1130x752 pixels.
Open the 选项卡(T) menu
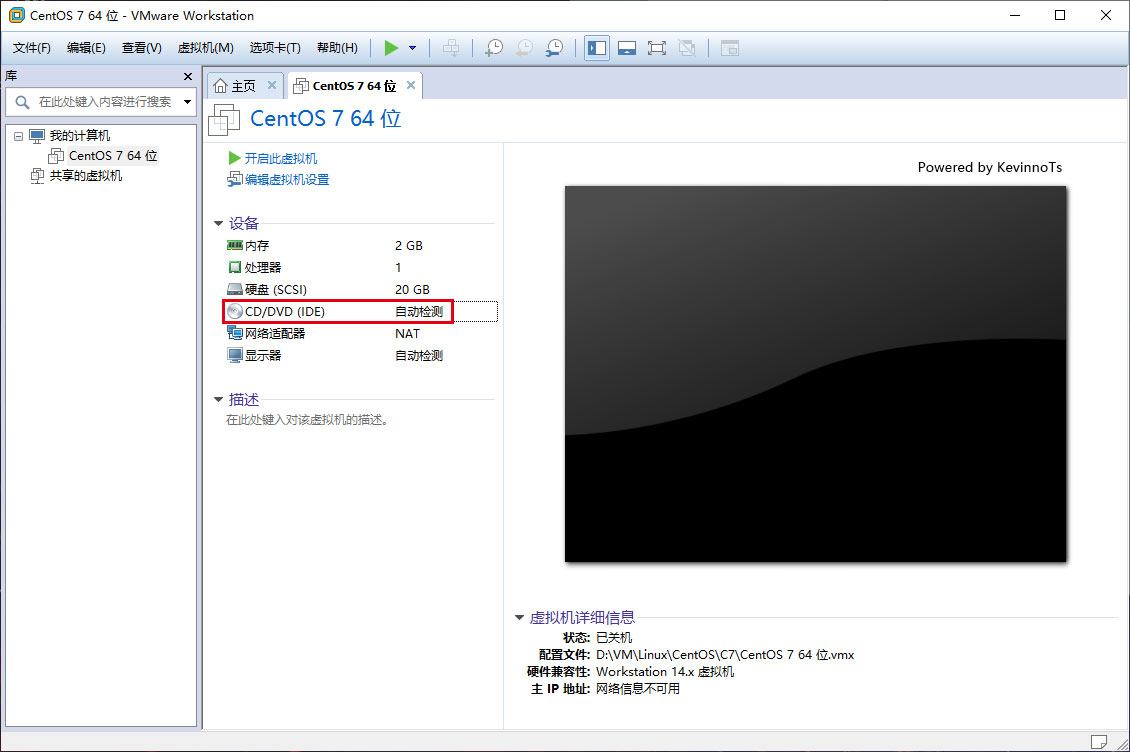[x=275, y=48]
